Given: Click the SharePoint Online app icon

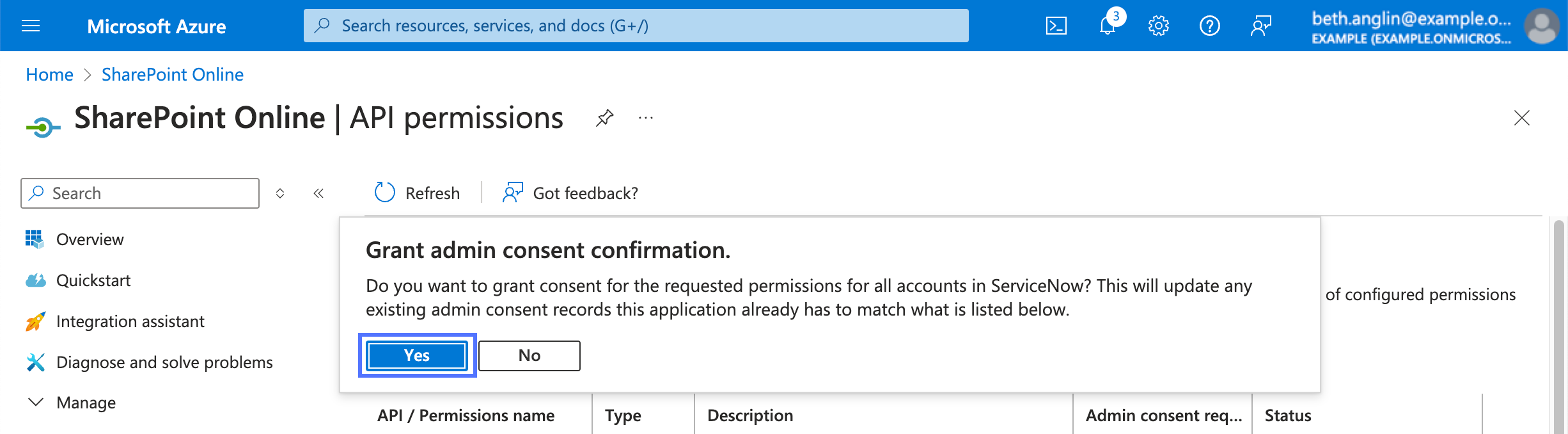Looking at the screenshot, I should (x=43, y=127).
